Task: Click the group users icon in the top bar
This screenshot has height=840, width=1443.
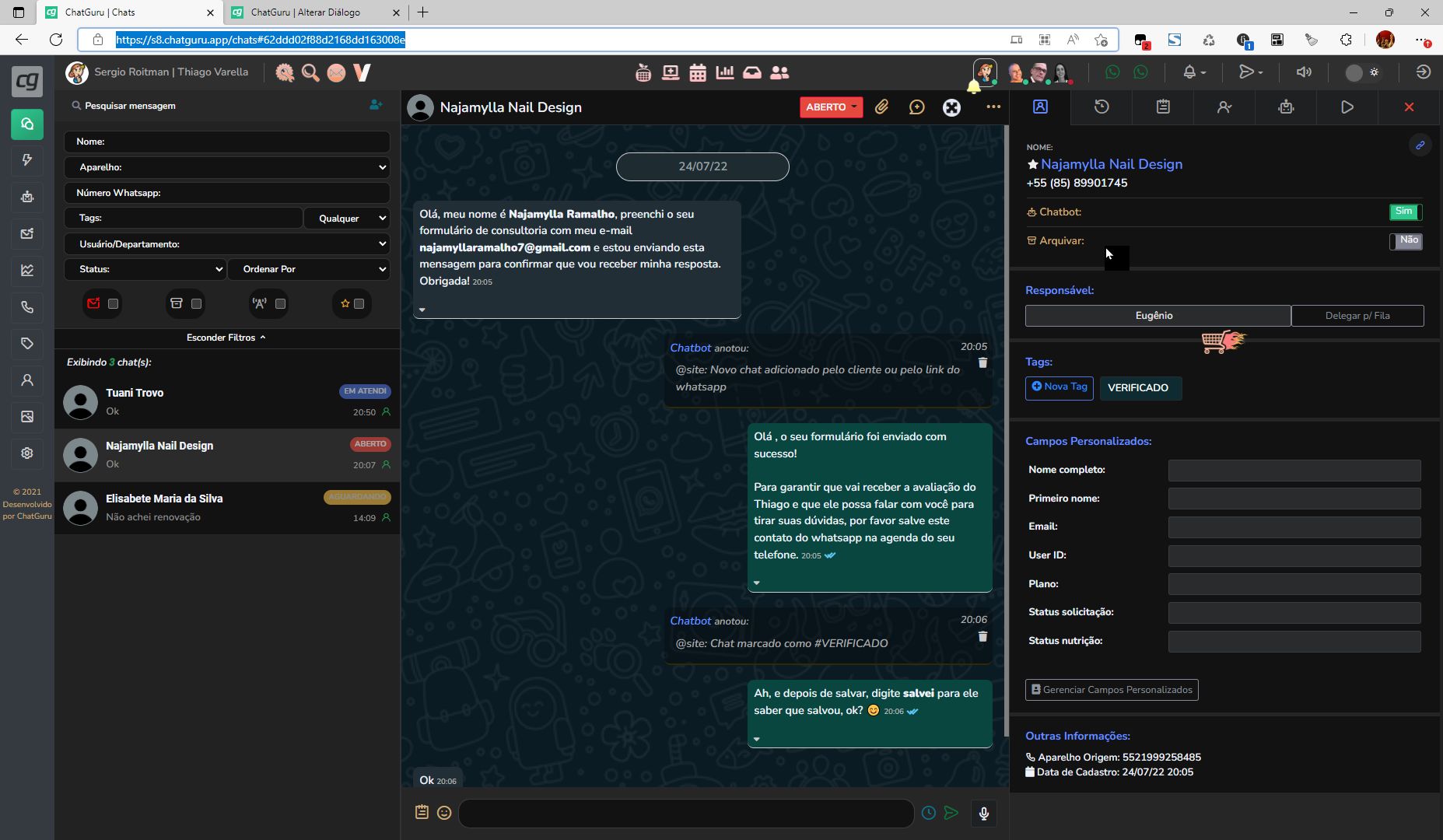Action: coord(779,72)
